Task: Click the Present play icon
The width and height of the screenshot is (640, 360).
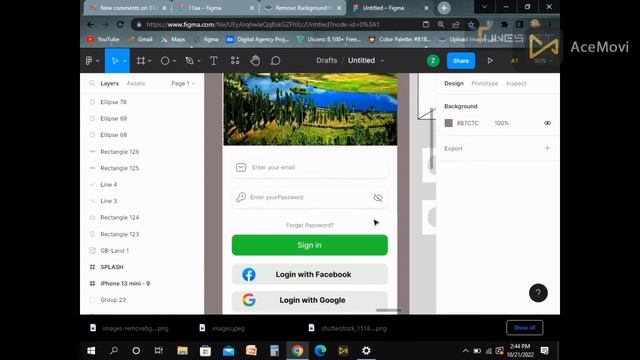Action: point(490,61)
